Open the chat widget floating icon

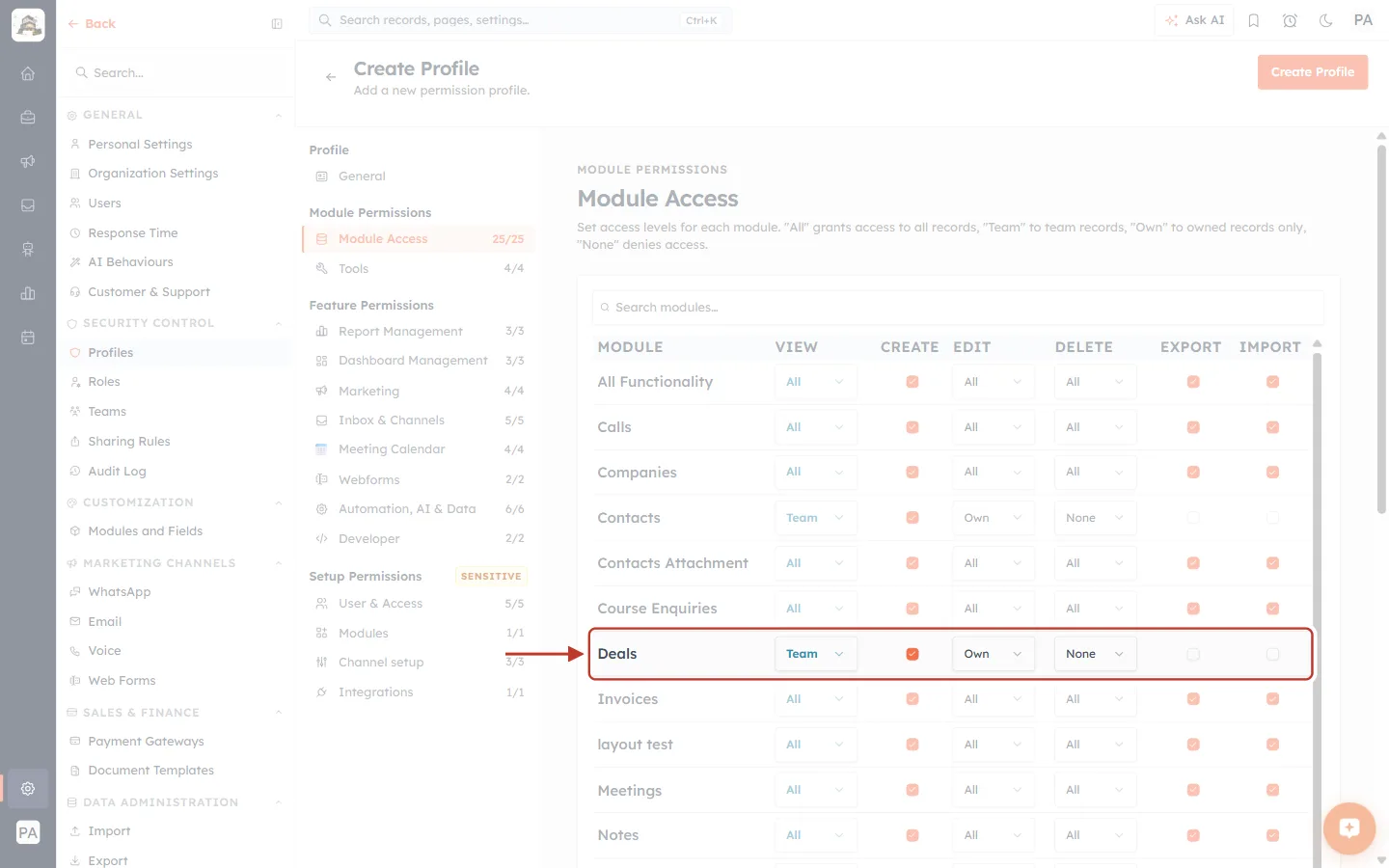pyautogui.click(x=1349, y=827)
